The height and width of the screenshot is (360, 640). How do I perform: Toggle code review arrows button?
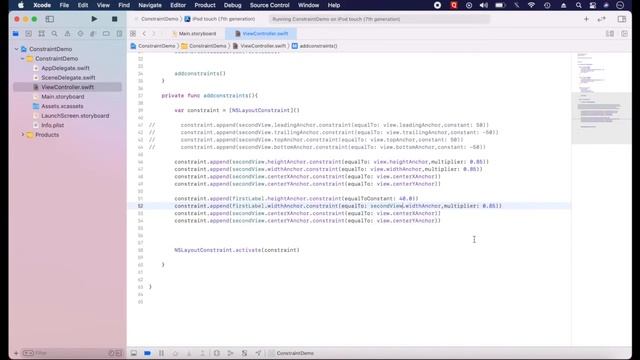click(x=602, y=19)
